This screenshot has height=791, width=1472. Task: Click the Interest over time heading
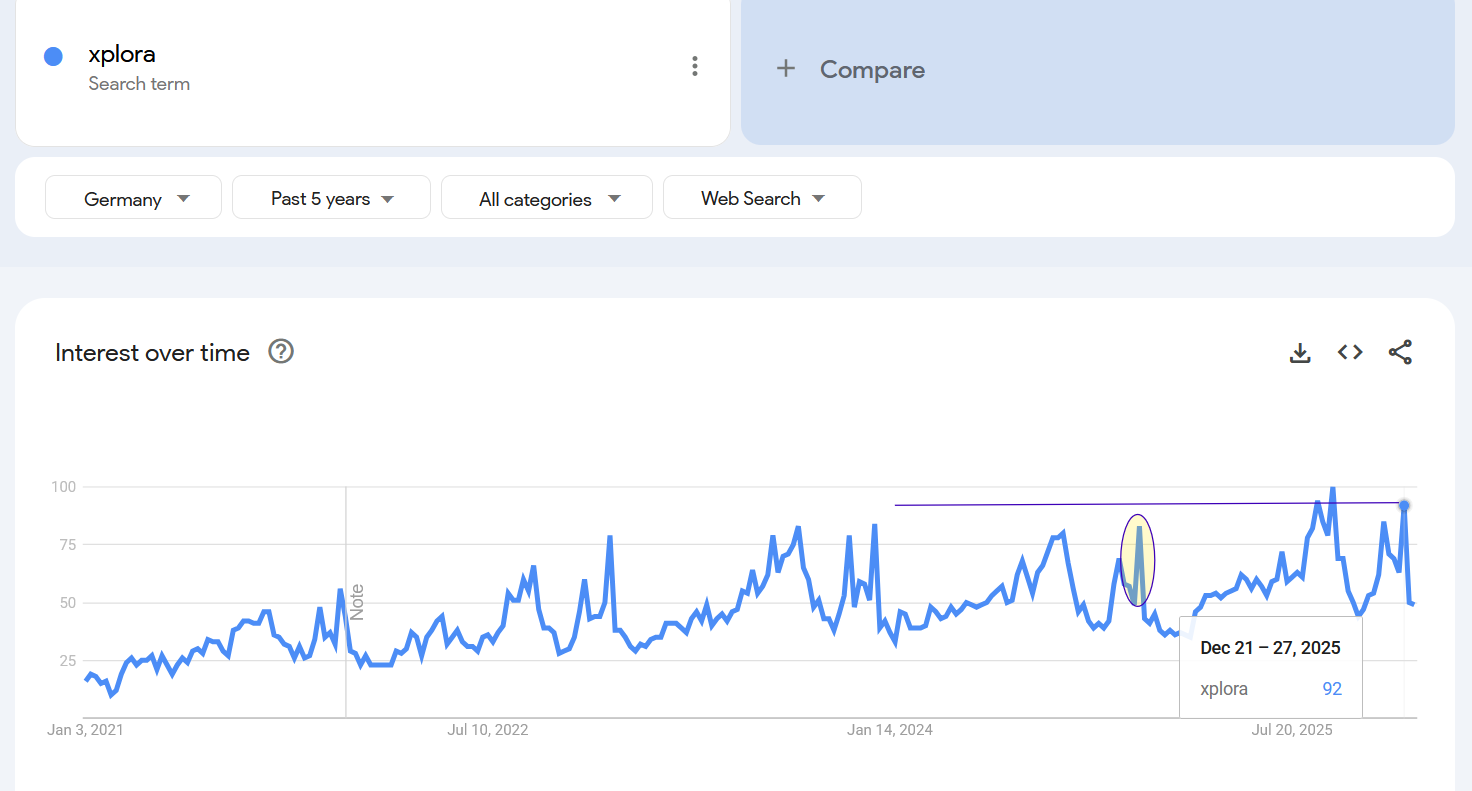coord(152,353)
